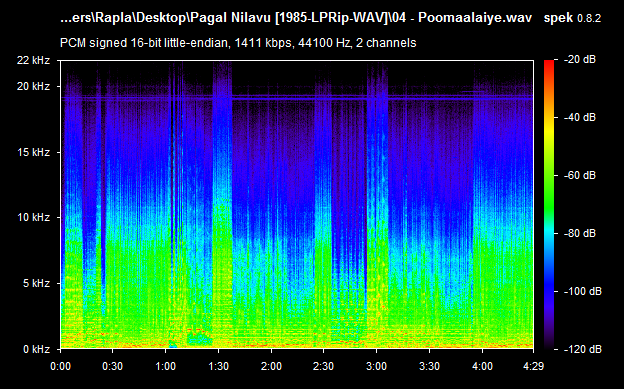Click the 22 kHz frequency label

pos(33,61)
